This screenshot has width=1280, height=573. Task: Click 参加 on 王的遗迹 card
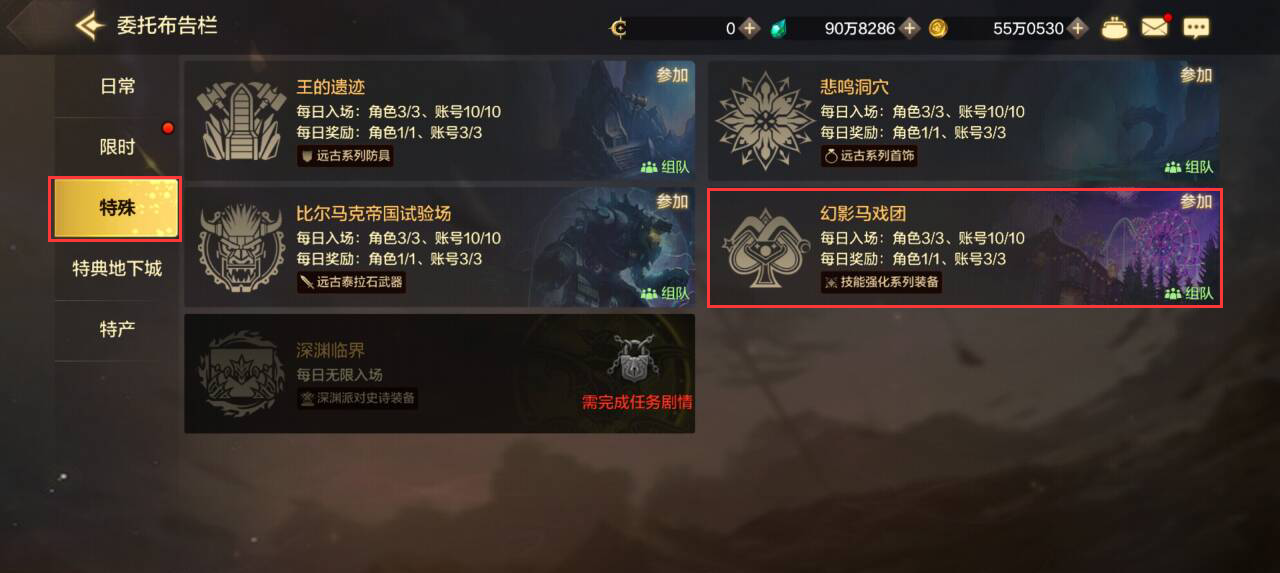click(672, 75)
